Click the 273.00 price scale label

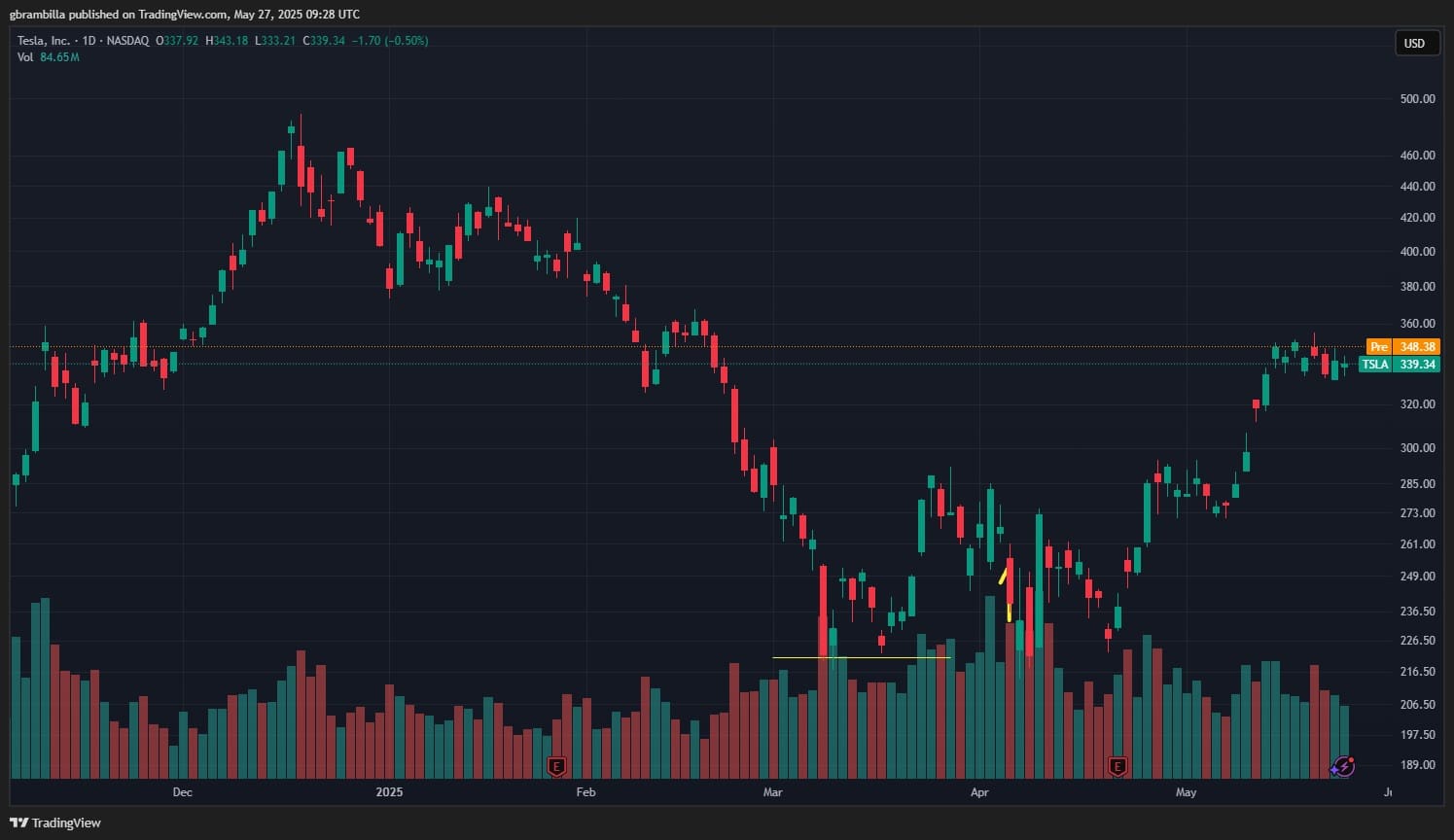(1417, 513)
